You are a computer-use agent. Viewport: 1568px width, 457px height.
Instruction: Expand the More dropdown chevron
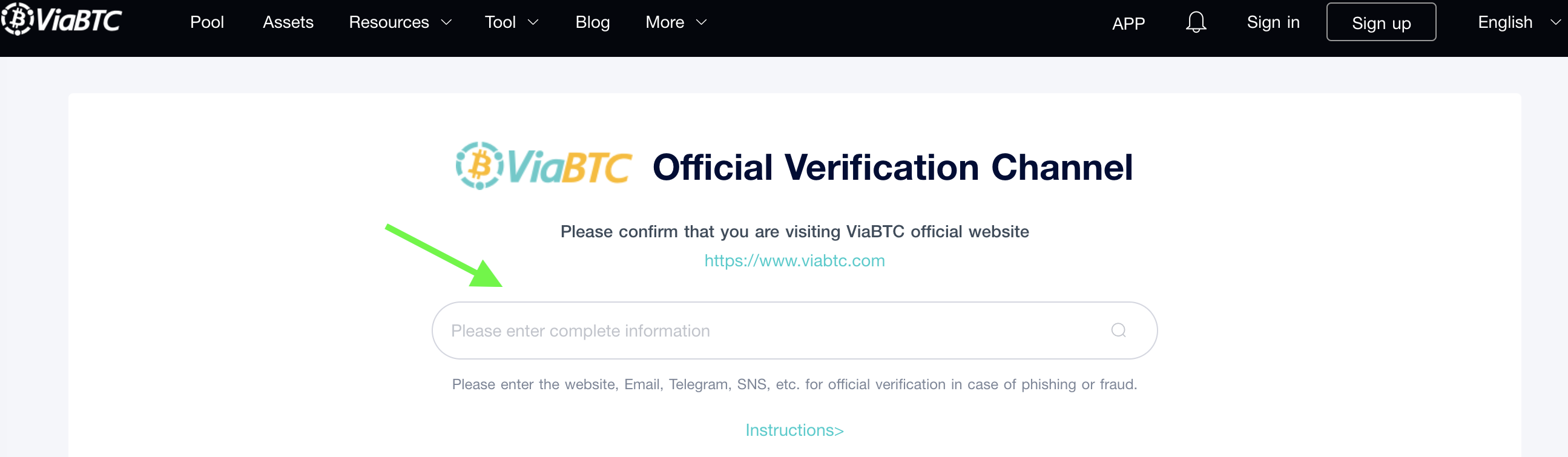click(x=701, y=22)
